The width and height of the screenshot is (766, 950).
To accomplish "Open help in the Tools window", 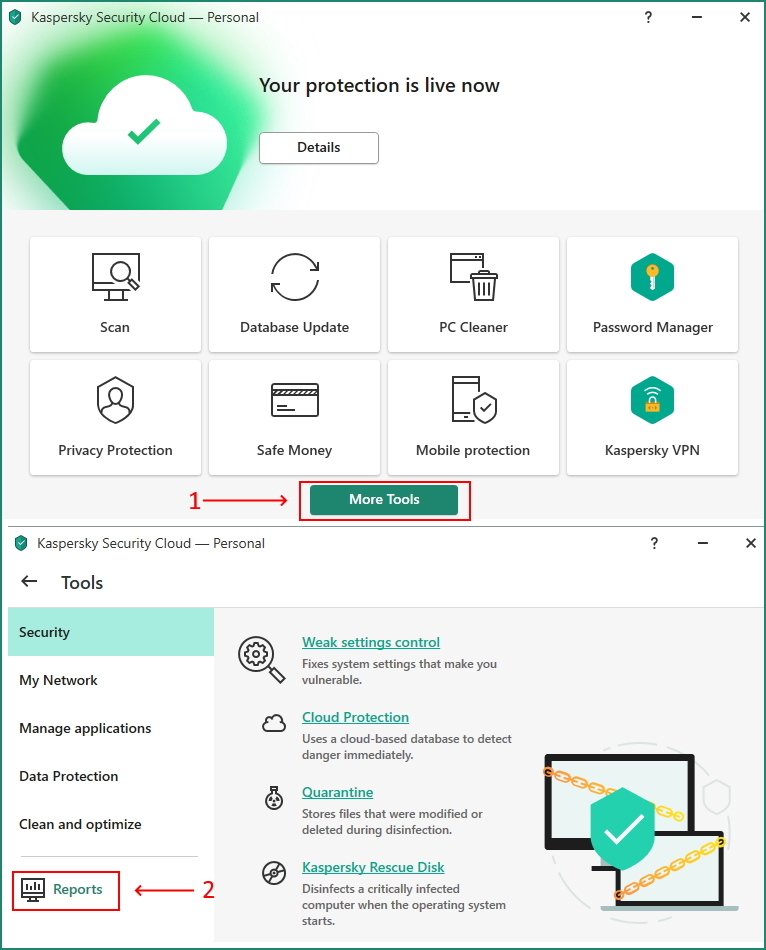I will pos(654,543).
